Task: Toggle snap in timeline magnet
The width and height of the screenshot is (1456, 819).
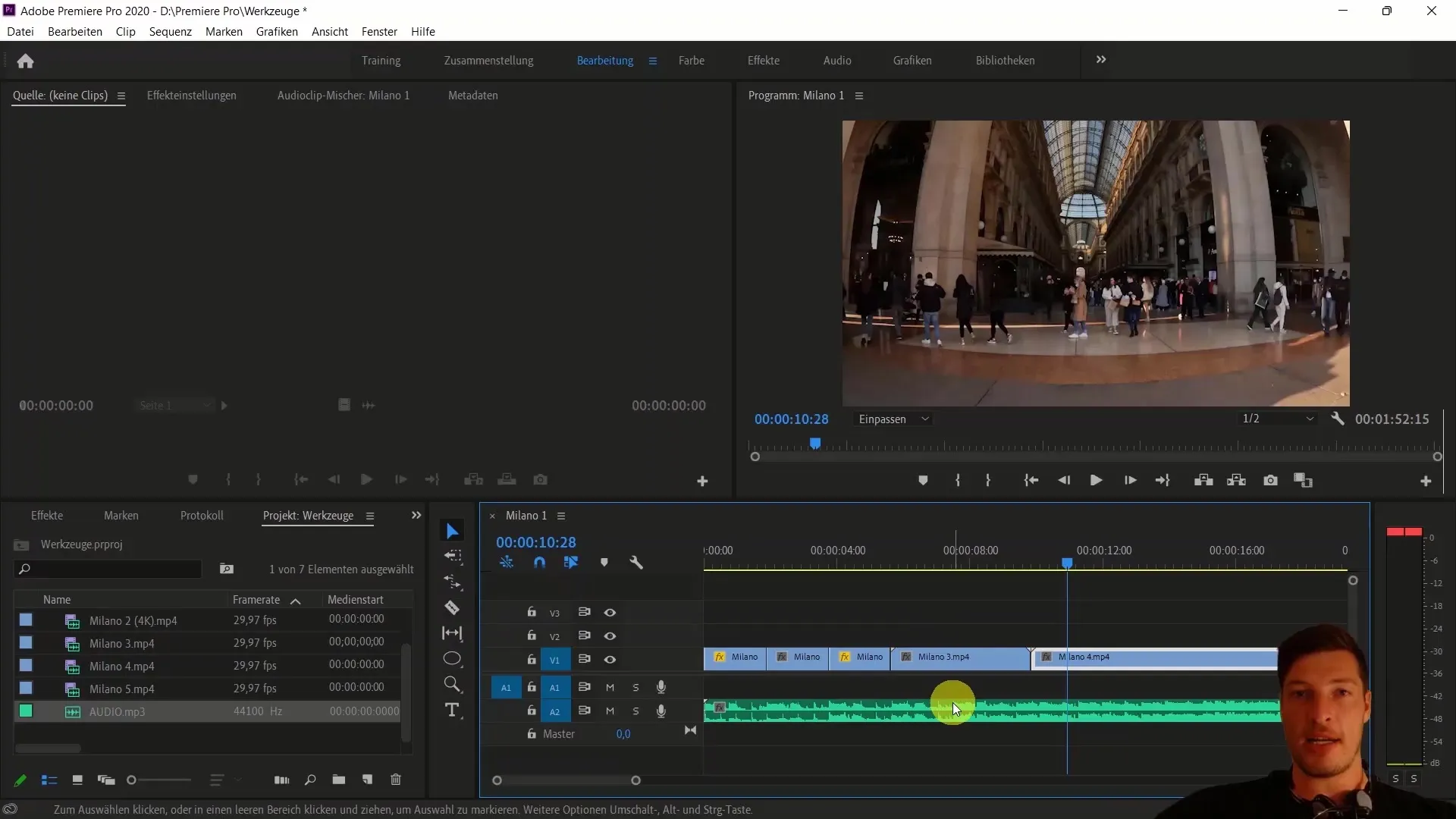Action: click(x=539, y=563)
